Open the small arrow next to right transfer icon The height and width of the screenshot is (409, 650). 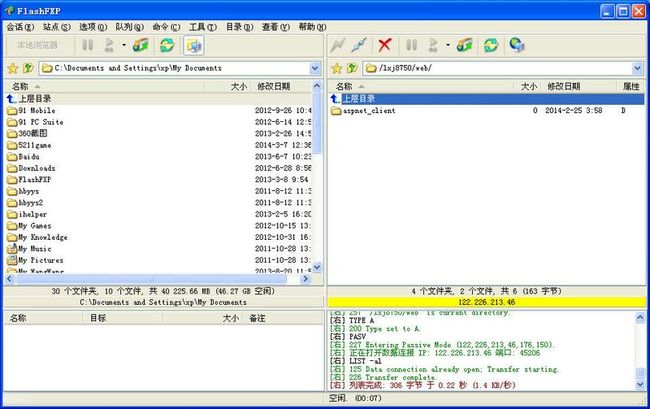pos(448,45)
